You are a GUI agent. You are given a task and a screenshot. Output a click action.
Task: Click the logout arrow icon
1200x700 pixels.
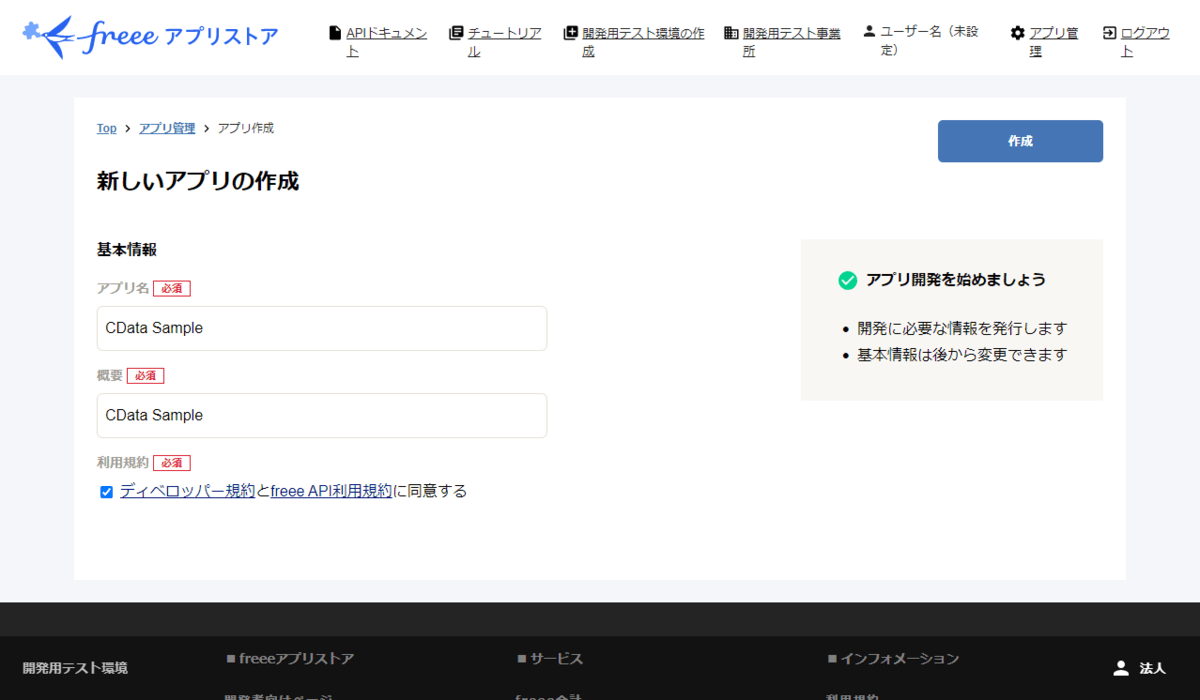click(x=1110, y=33)
